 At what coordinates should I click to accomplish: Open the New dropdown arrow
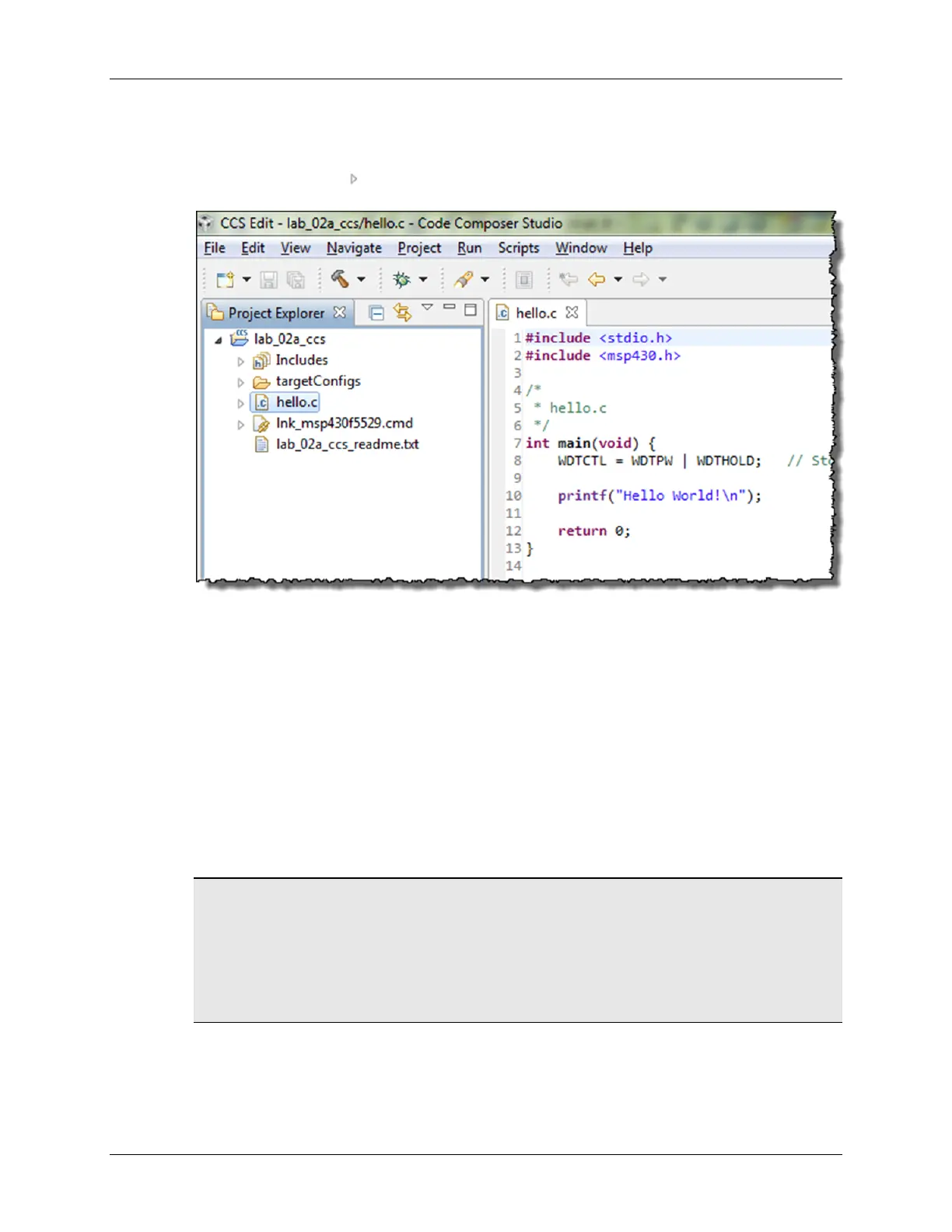tap(247, 279)
